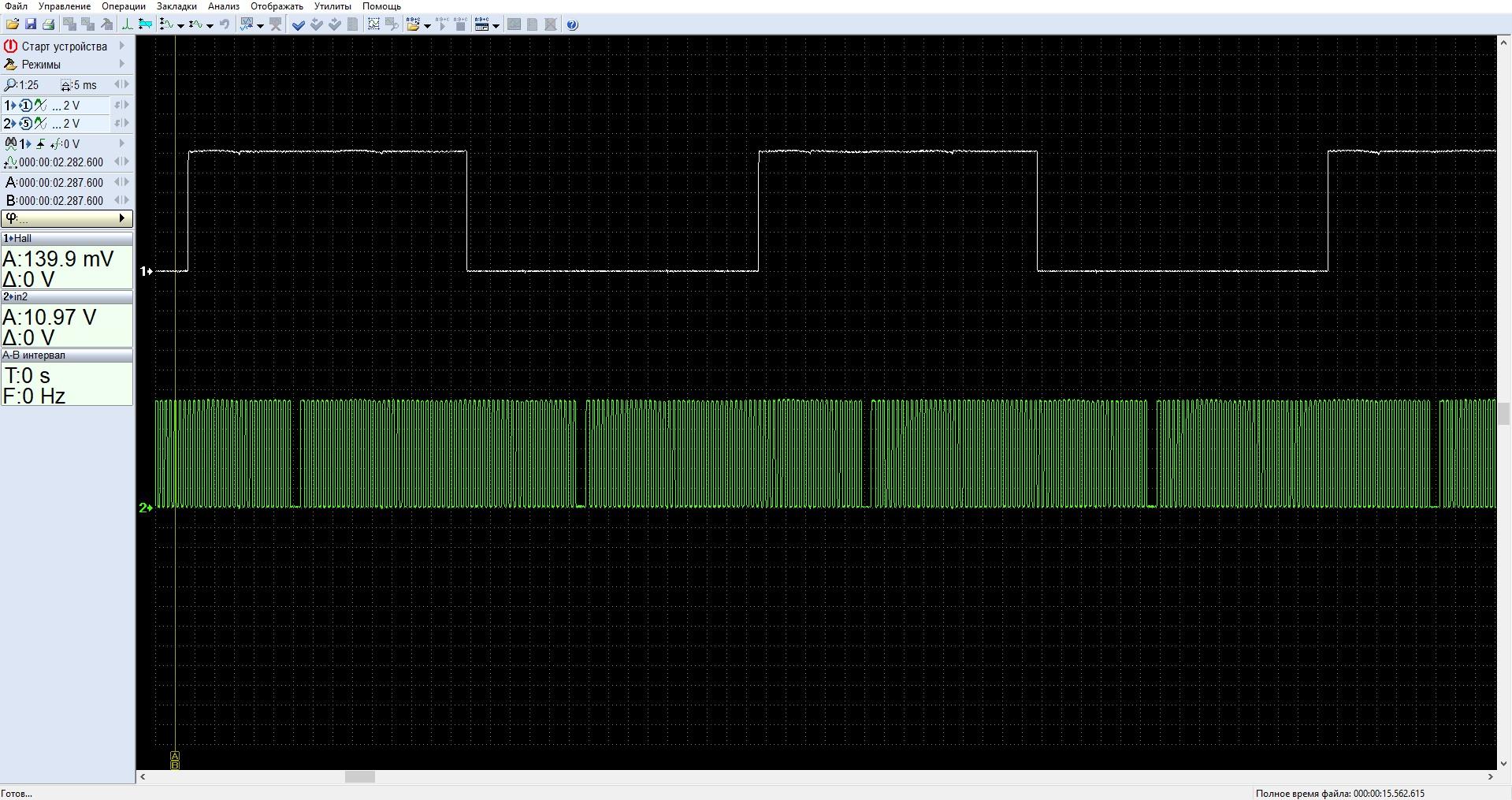Open the Отображать menu
Screen dimensions: 1512x800
click(277, 6)
